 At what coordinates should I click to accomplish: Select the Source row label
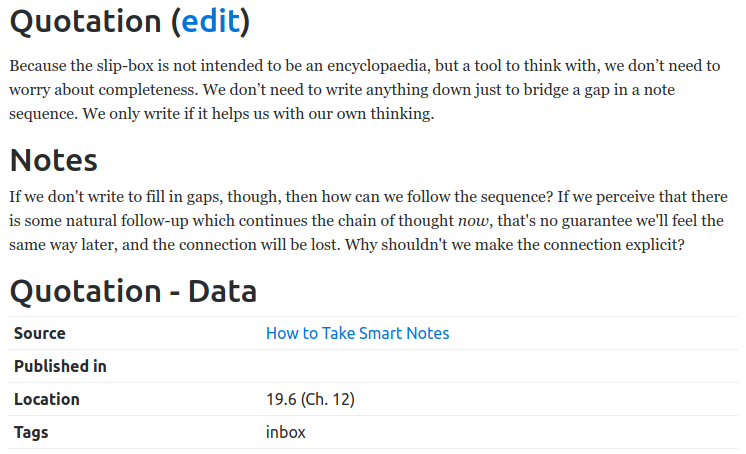(x=39, y=333)
